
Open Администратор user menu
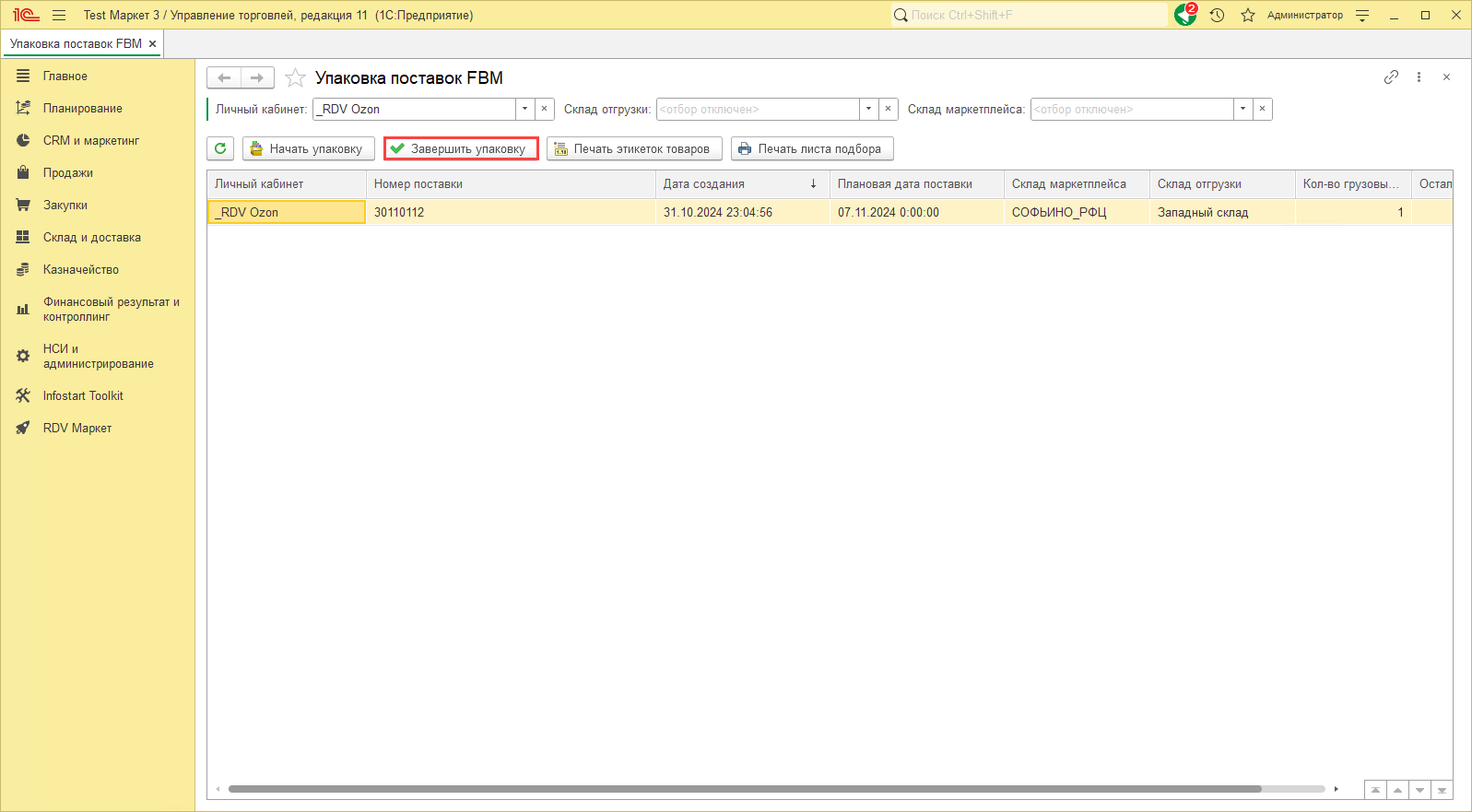(1304, 15)
